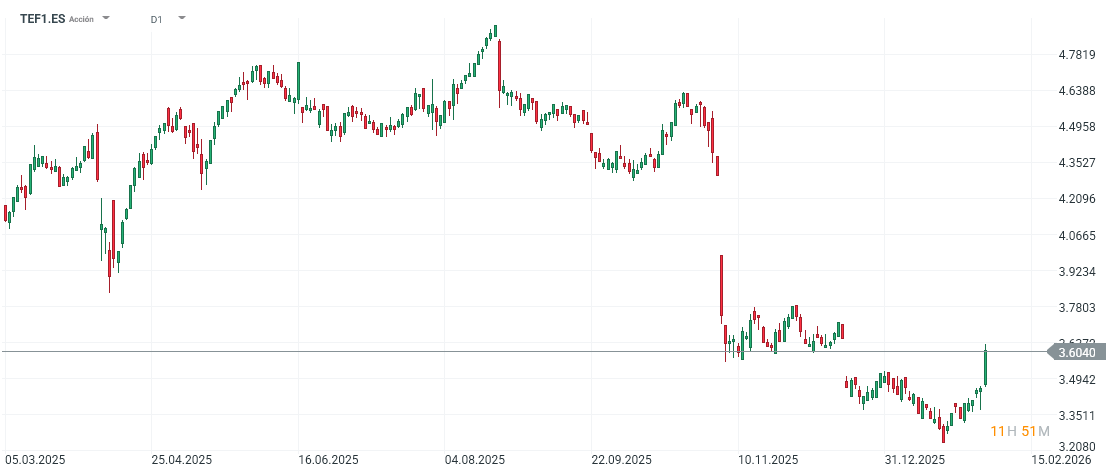Click the 4.2096 price scale value
The height and width of the screenshot is (476, 1119).
(x=1076, y=199)
